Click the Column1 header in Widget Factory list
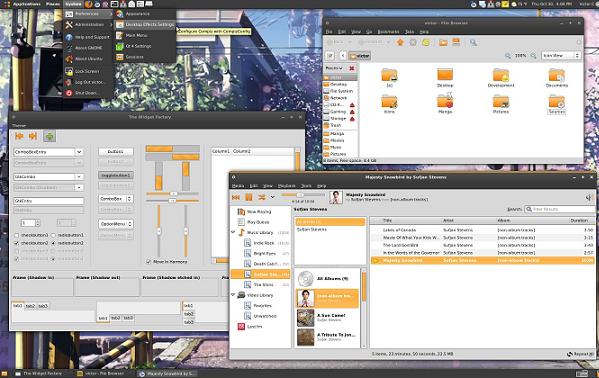599x378 pixels. tap(221, 151)
